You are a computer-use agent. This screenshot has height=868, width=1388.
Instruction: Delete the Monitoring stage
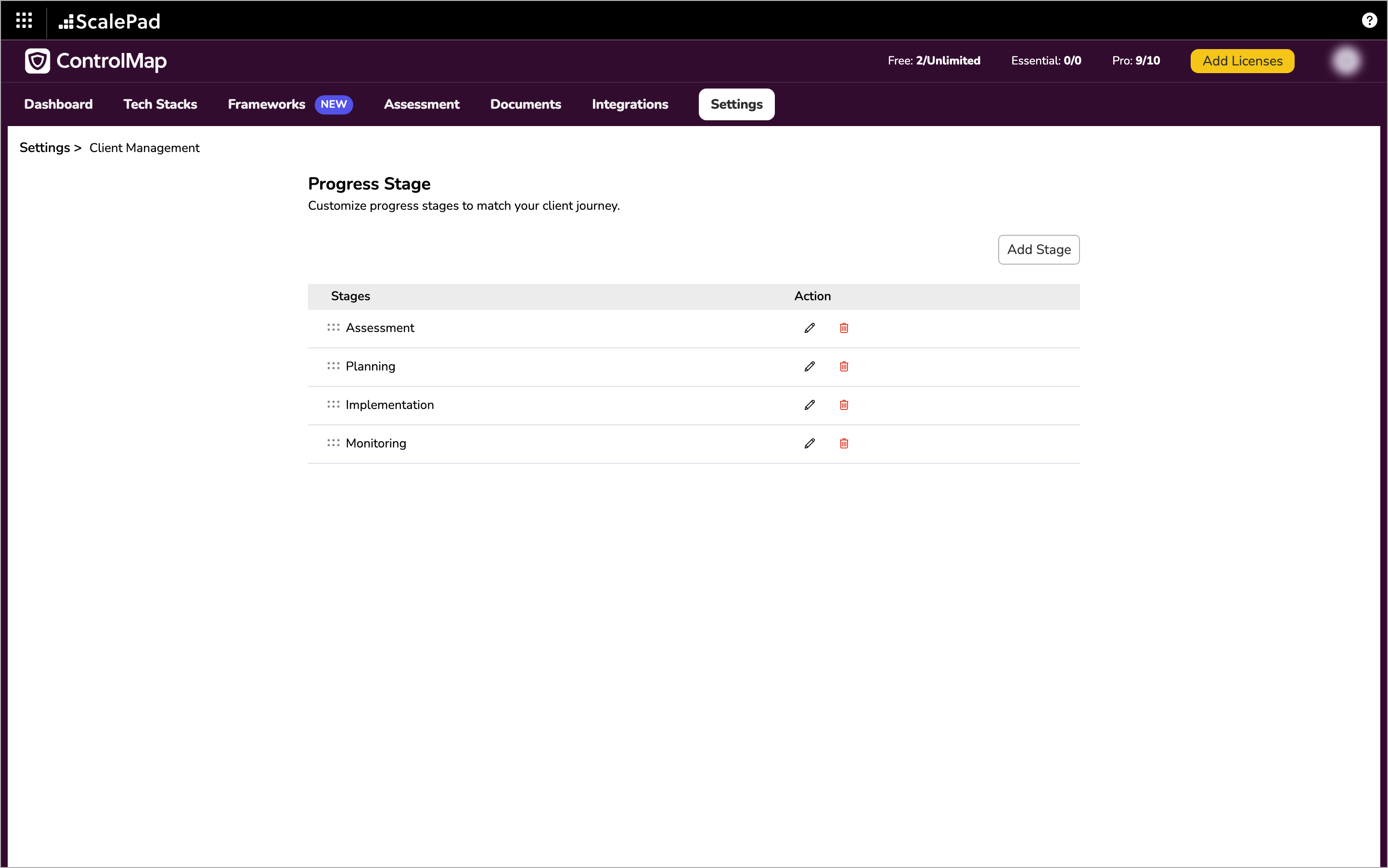coord(844,443)
